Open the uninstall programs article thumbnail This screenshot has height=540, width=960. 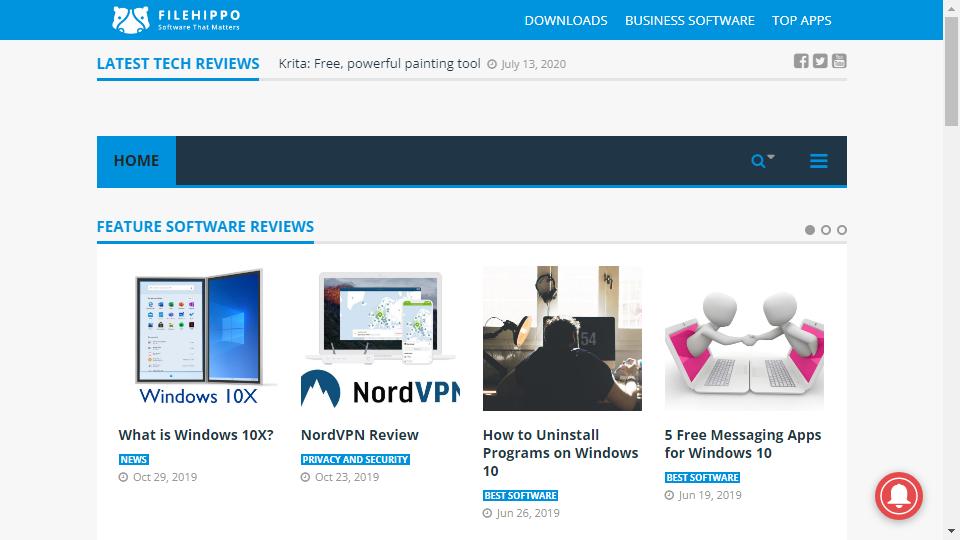562,338
